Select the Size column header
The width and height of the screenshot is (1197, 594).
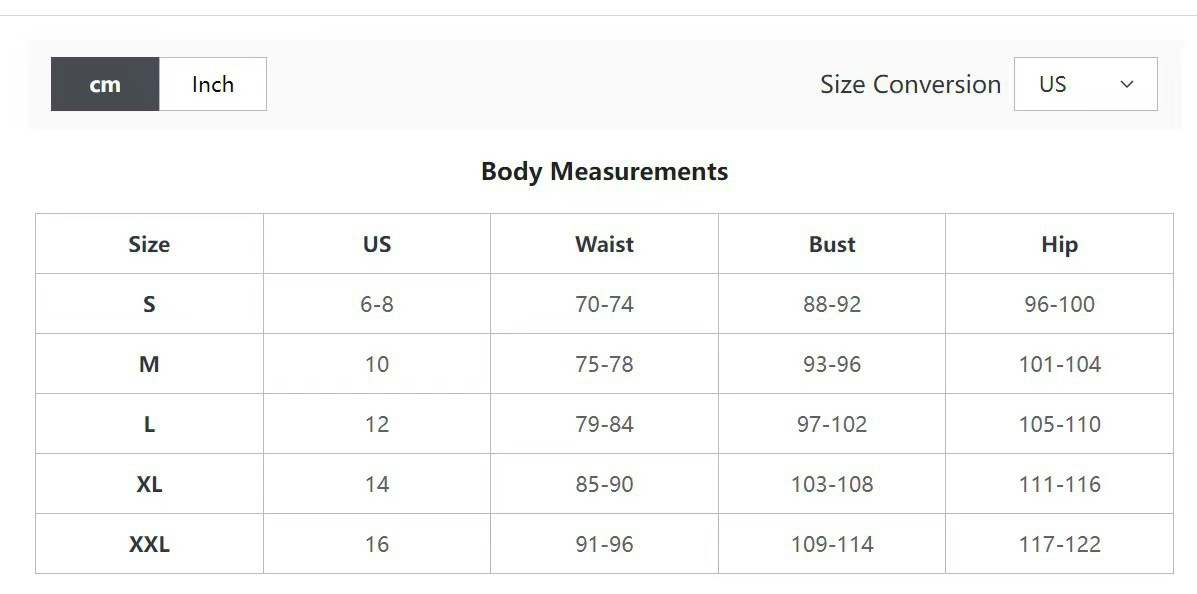coord(149,244)
